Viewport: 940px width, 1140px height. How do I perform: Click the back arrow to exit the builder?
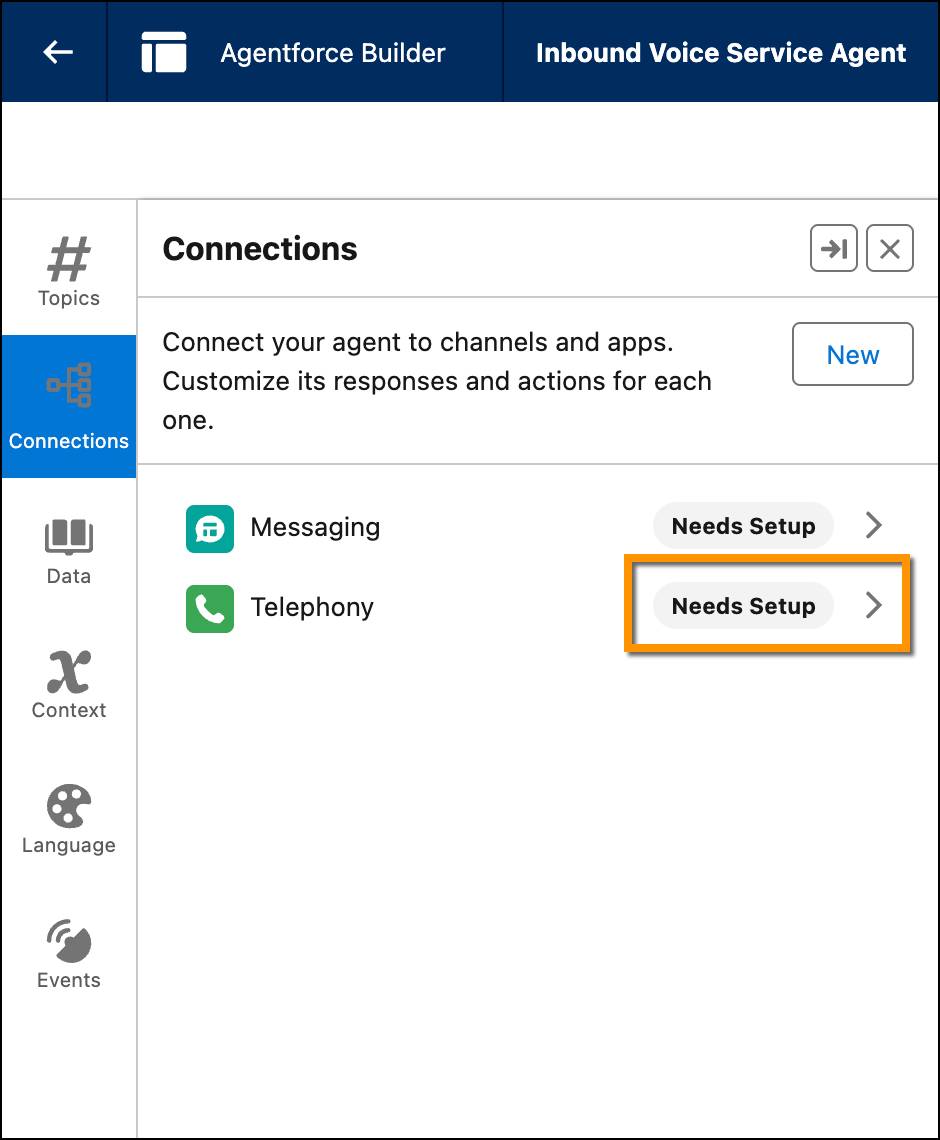55,51
